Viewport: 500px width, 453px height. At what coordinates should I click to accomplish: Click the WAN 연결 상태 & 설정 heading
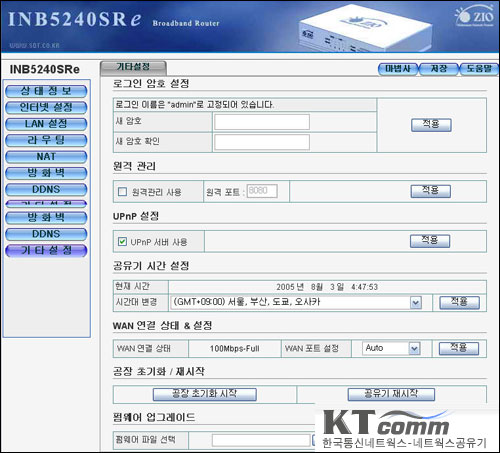click(162, 326)
